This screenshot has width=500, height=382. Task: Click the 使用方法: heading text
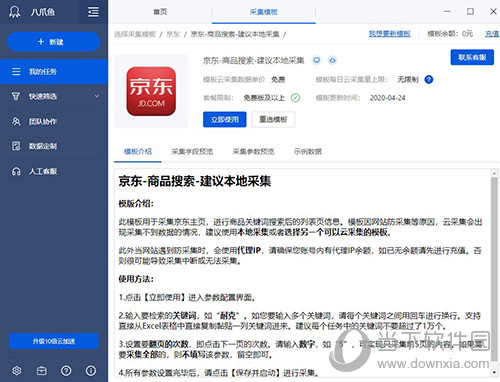tap(136, 279)
